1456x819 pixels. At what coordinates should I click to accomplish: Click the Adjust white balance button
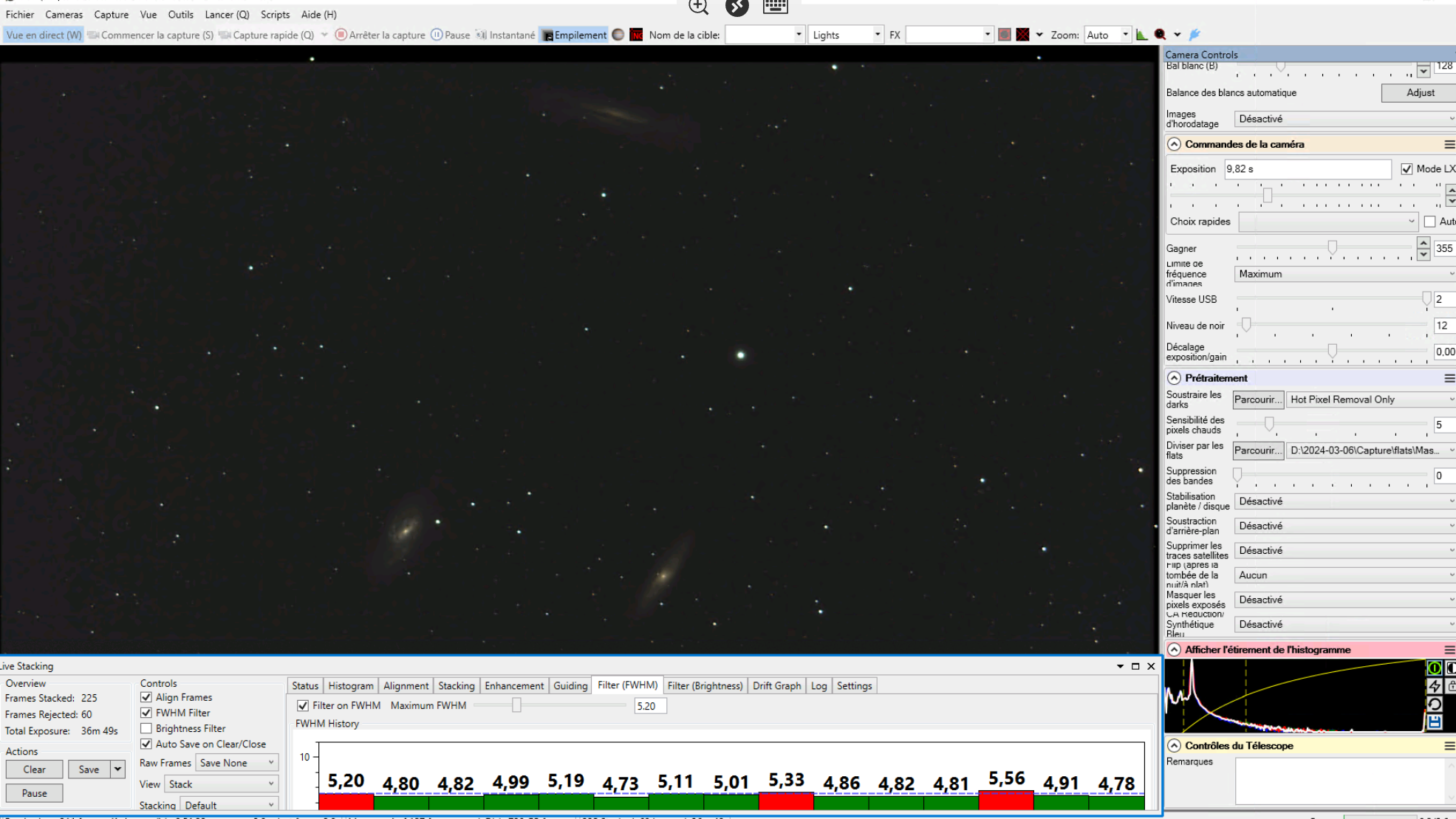click(x=1420, y=93)
